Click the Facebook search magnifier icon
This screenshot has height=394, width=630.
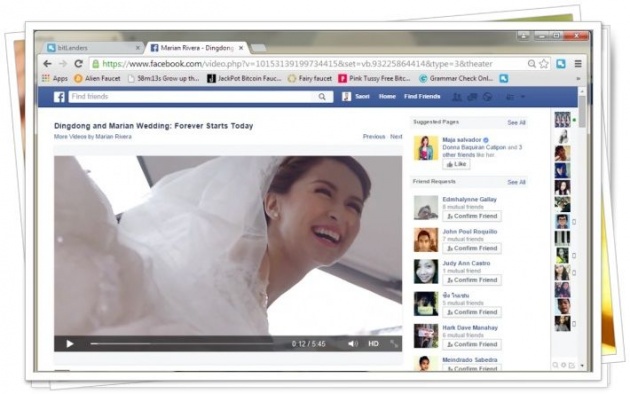pyautogui.click(x=322, y=97)
